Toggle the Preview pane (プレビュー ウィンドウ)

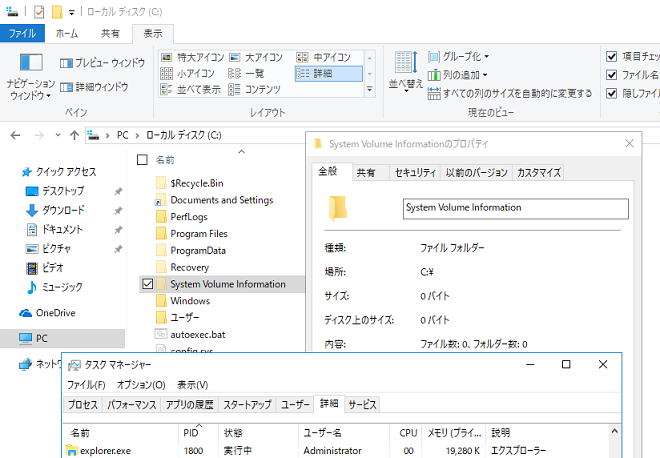point(102,63)
